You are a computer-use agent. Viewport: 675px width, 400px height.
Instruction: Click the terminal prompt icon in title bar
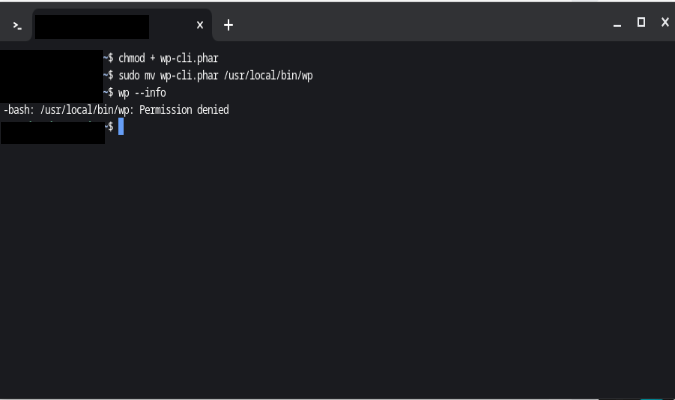(x=17, y=26)
